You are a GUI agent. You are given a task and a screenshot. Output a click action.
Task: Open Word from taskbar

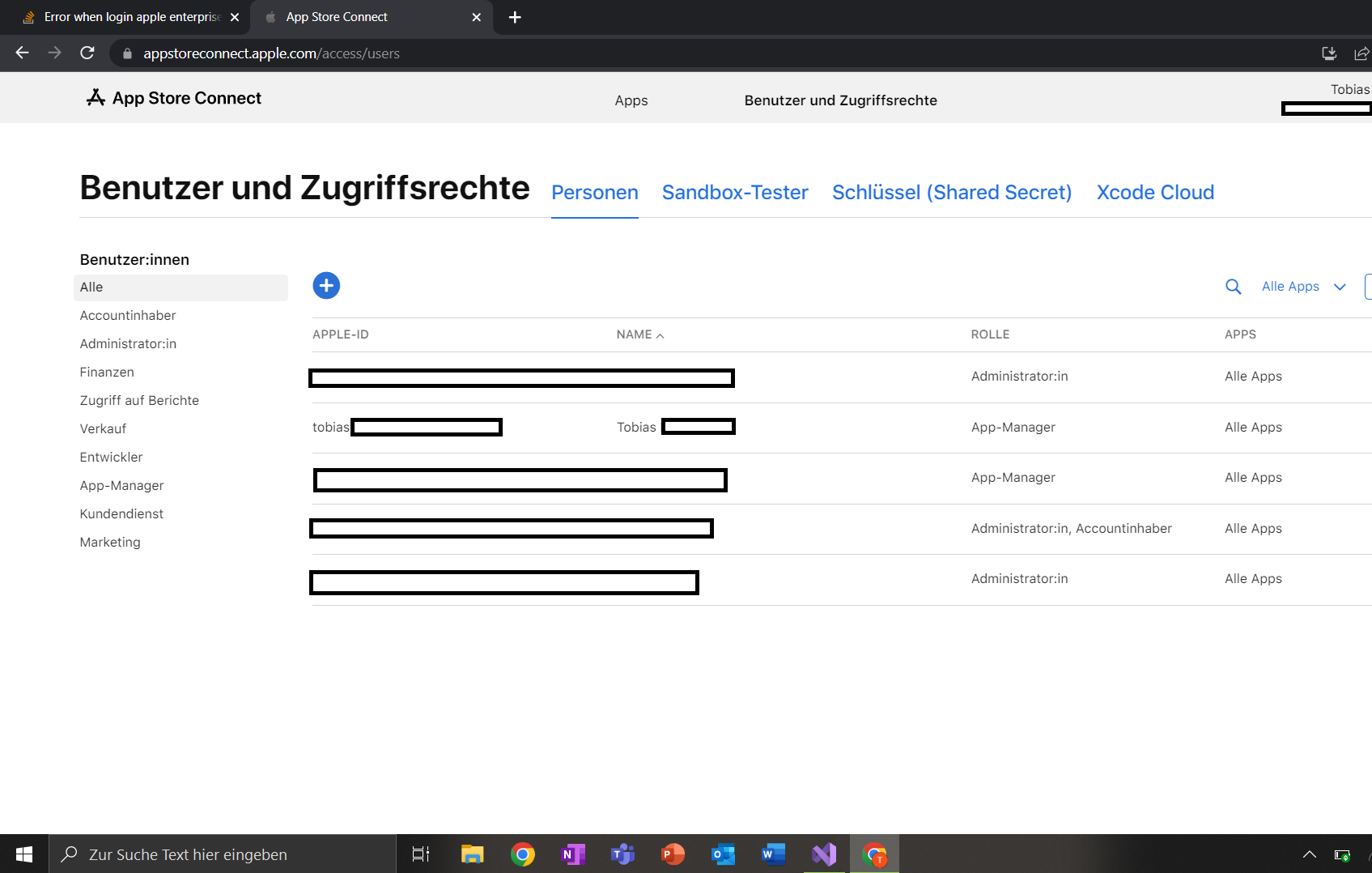click(774, 854)
